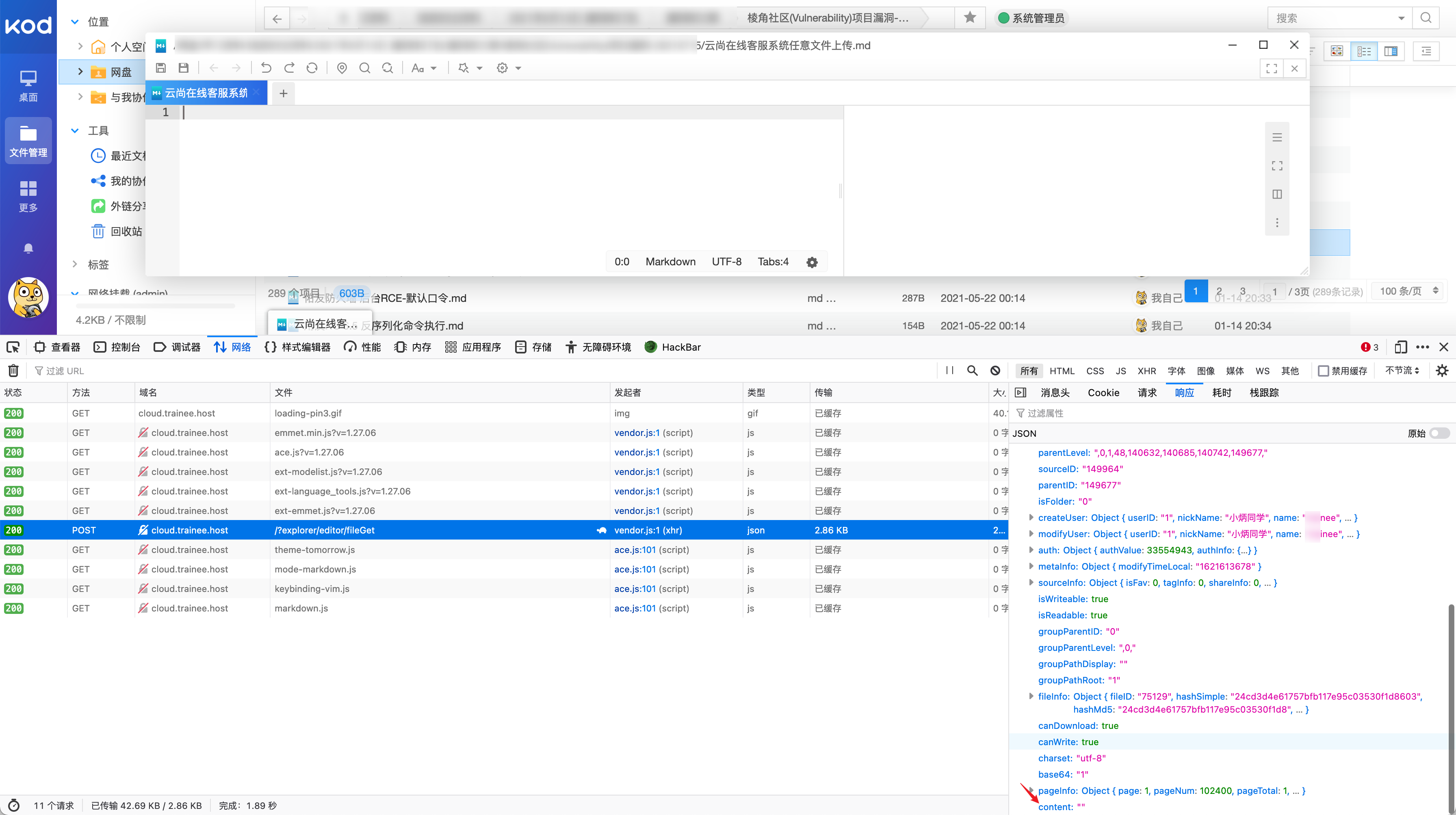Clear network requests with trash icon
The image size is (1456, 815).
tap(13, 371)
